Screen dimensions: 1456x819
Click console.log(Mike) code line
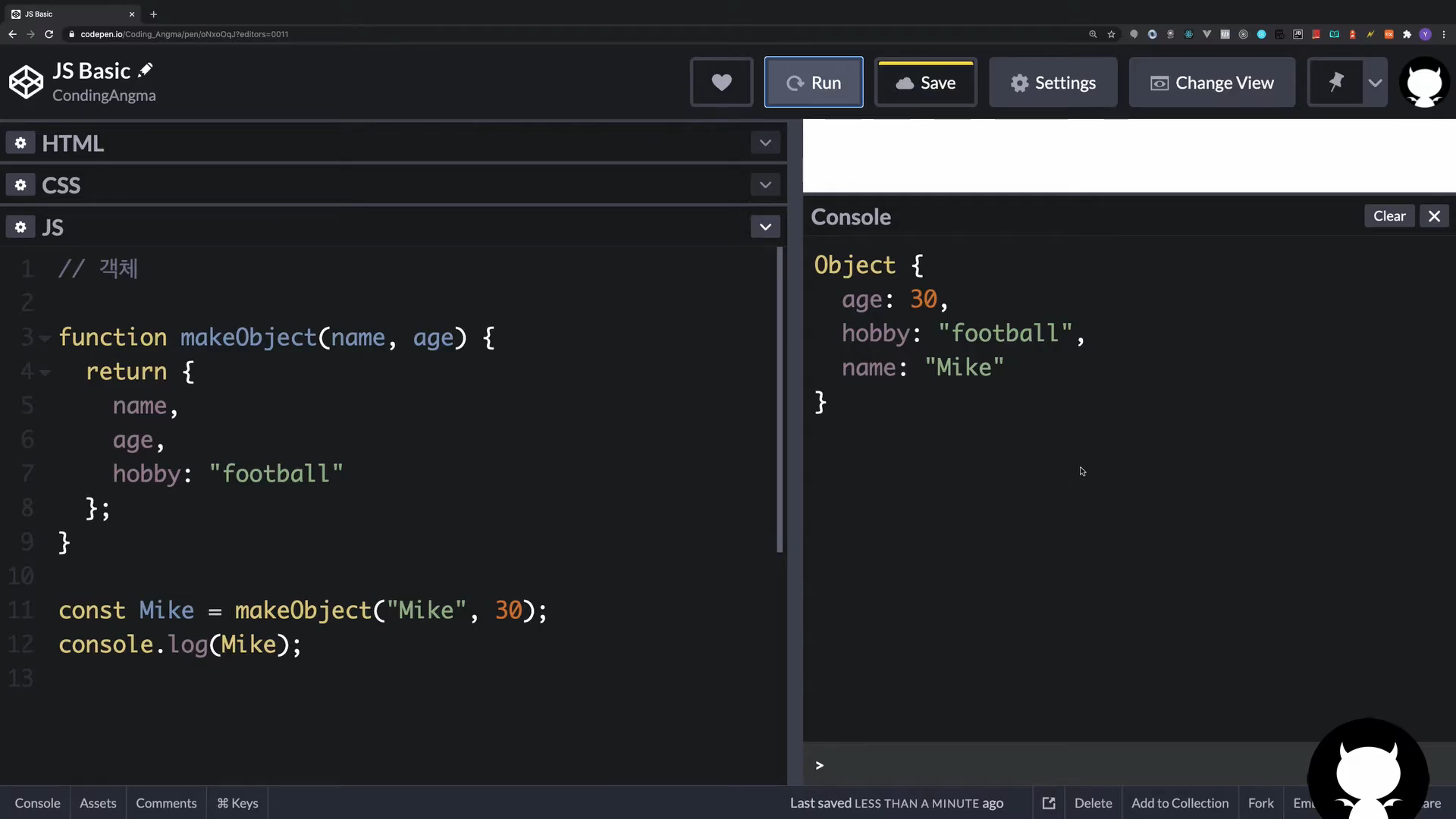coord(180,645)
